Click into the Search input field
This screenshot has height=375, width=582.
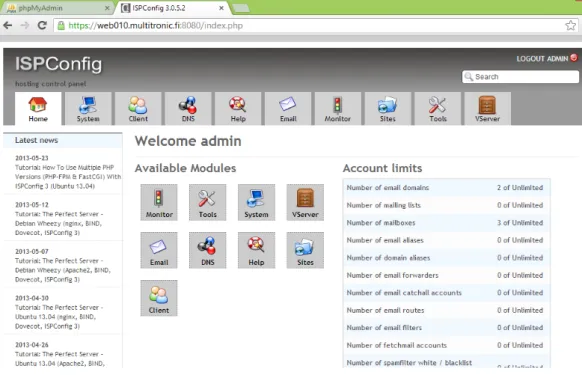520,77
